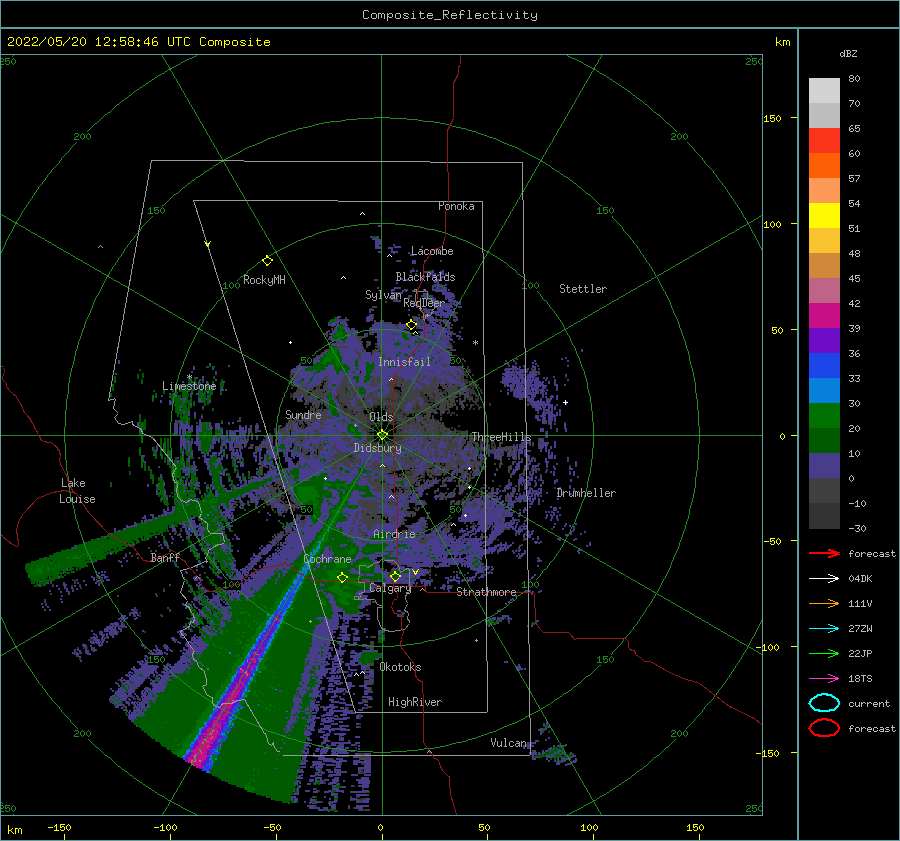This screenshot has height=841, width=900.
Task: Click the current legend text
Action: (869, 704)
